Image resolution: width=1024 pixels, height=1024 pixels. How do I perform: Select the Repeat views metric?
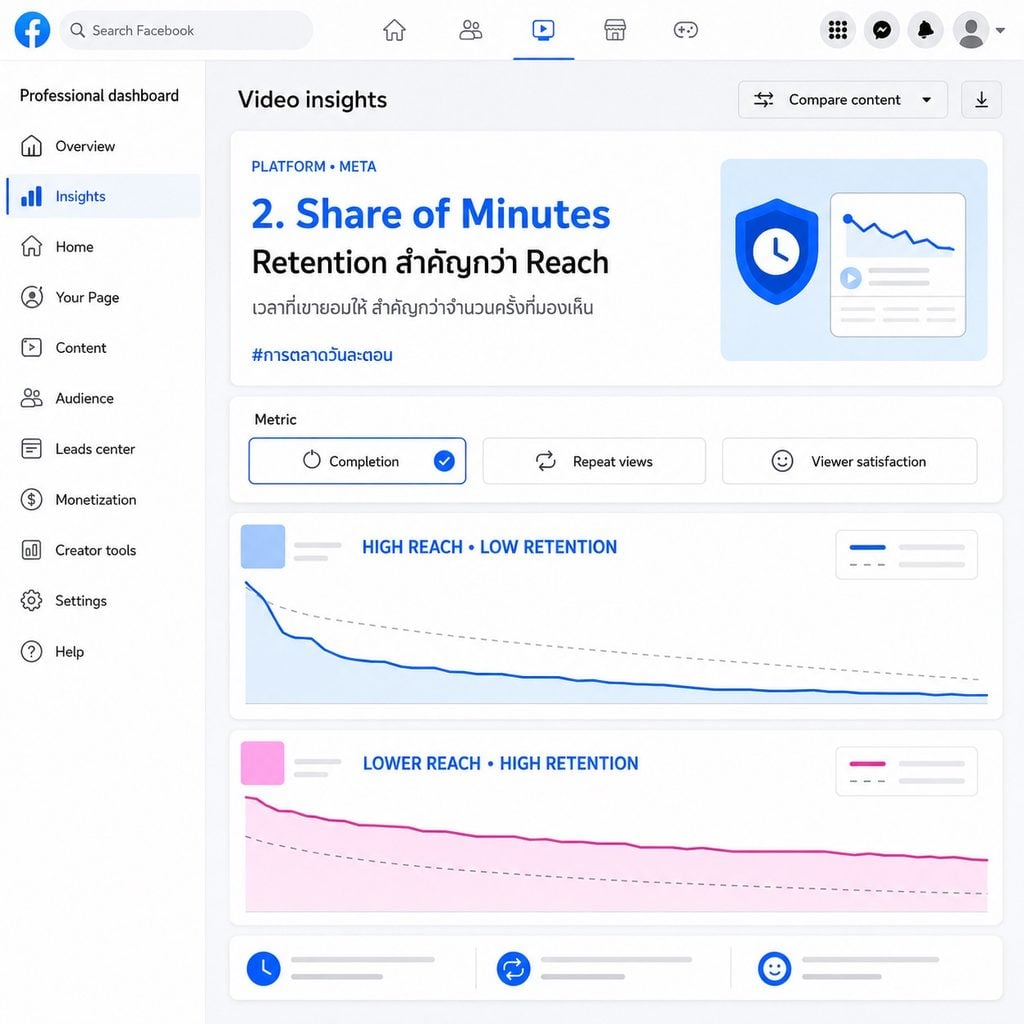[594, 461]
